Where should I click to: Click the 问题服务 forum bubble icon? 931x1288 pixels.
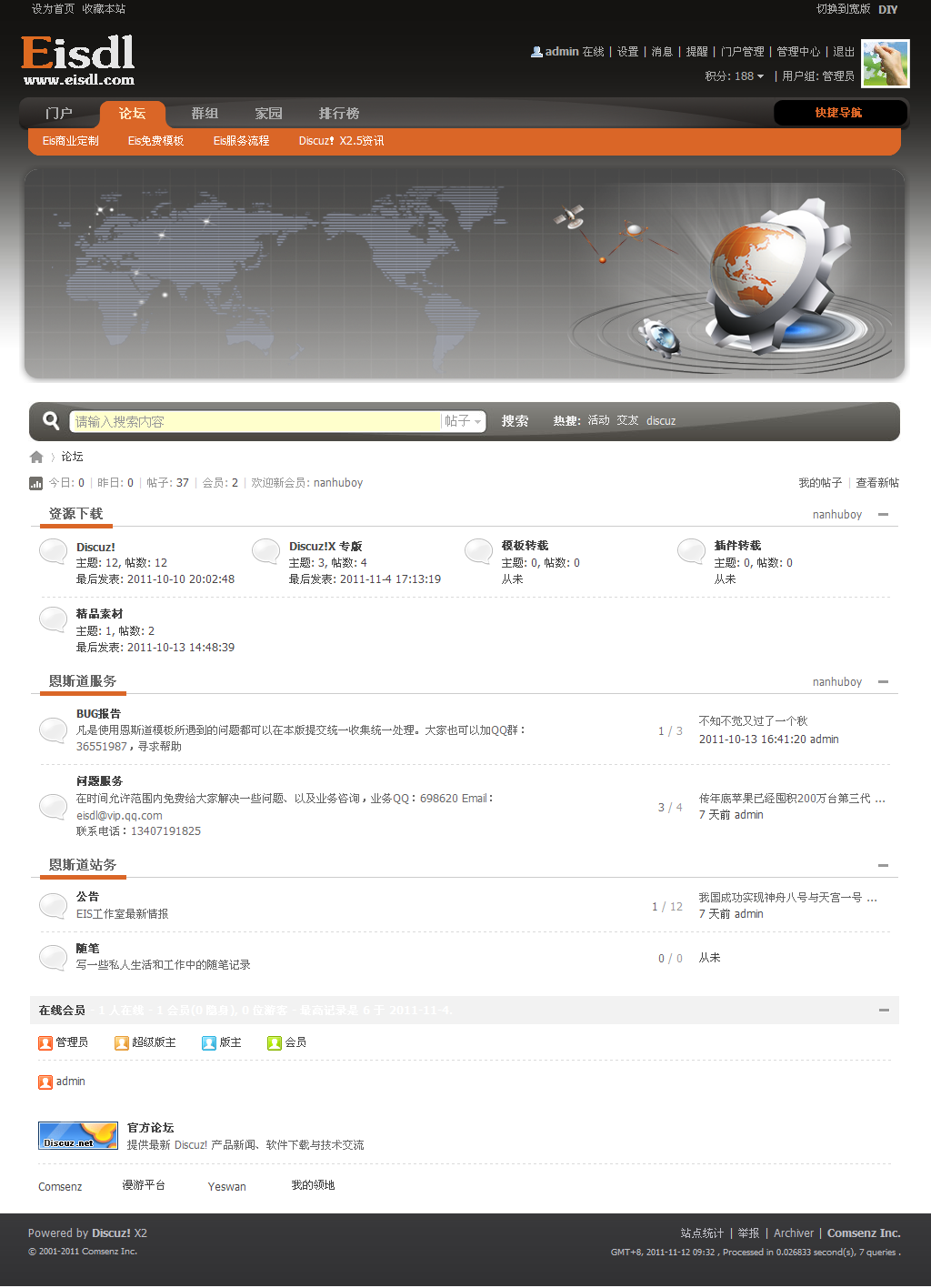tap(54, 806)
